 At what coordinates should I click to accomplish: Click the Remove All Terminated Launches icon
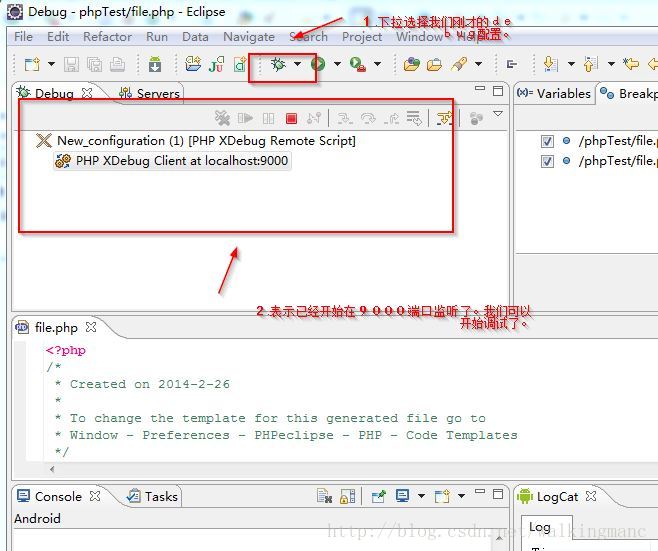[222, 118]
